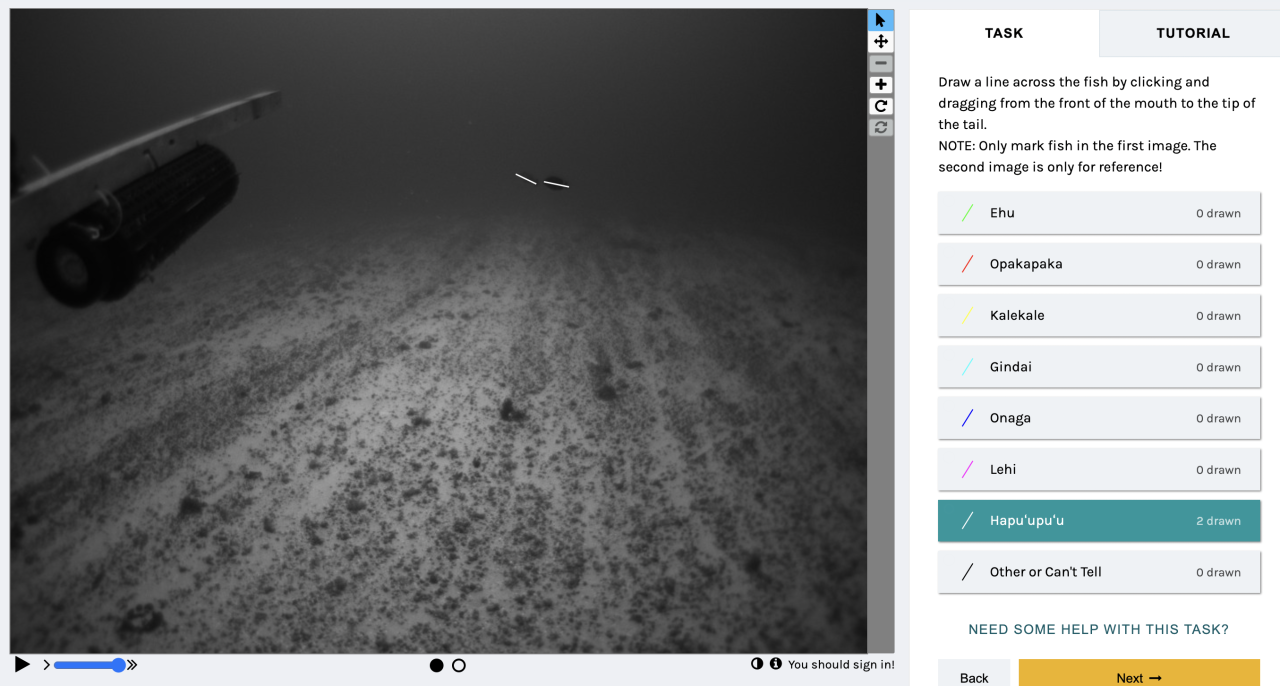Open the info circle icon
The image size is (1280, 686).
775,664
